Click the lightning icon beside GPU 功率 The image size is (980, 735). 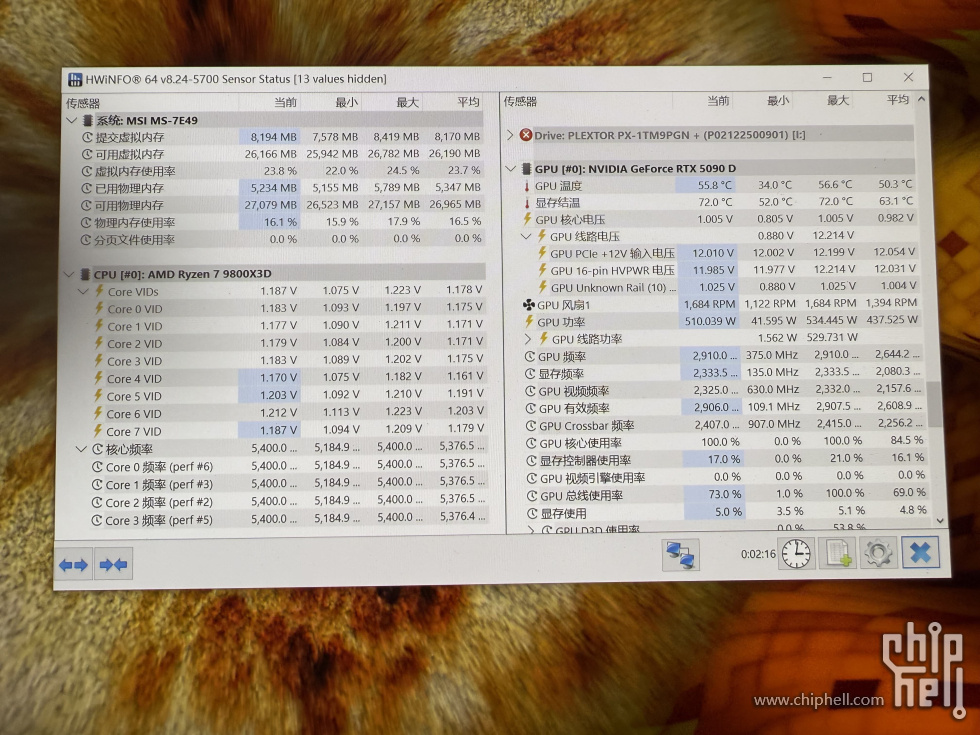point(528,322)
